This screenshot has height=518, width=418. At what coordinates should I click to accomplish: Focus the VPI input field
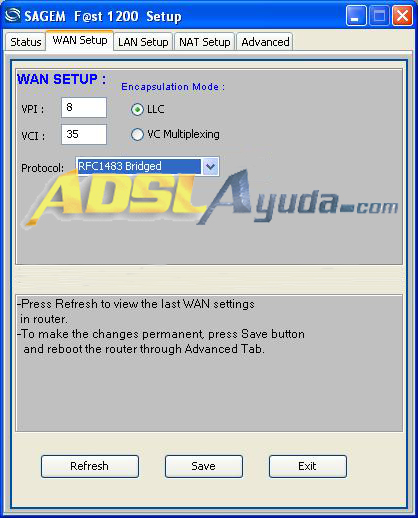pyautogui.click(x=84, y=107)
